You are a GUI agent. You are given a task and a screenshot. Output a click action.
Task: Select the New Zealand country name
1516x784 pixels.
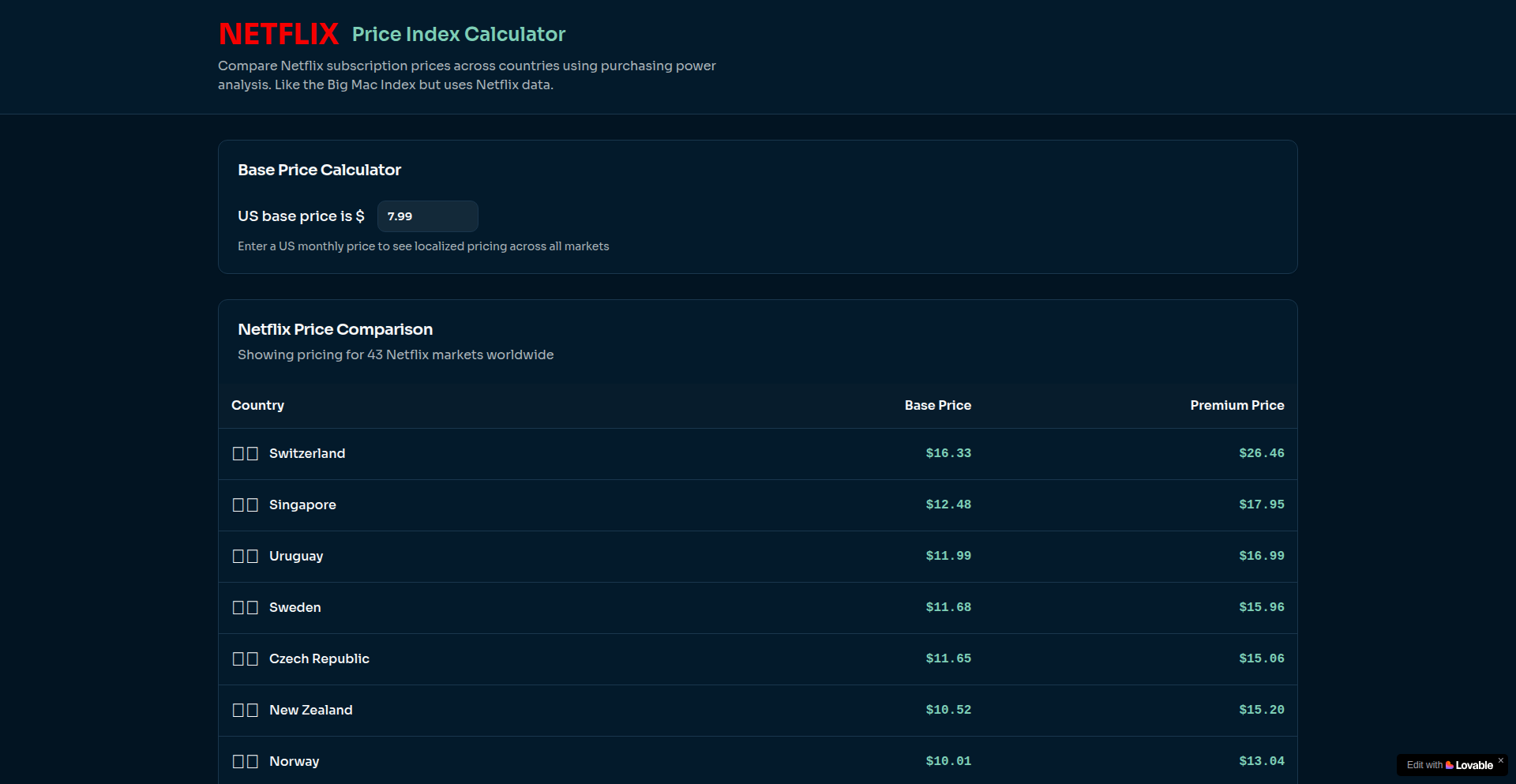(x=311, y=710)
